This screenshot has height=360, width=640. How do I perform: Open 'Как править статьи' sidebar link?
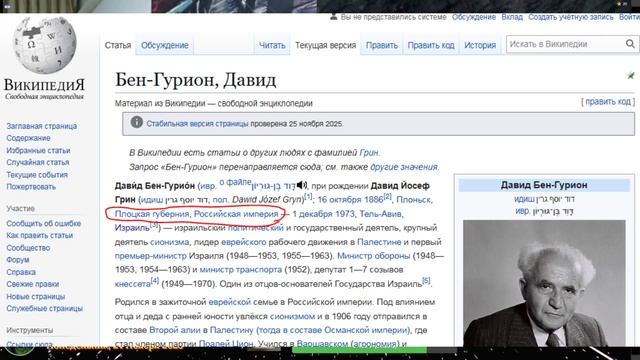[40, 235]
